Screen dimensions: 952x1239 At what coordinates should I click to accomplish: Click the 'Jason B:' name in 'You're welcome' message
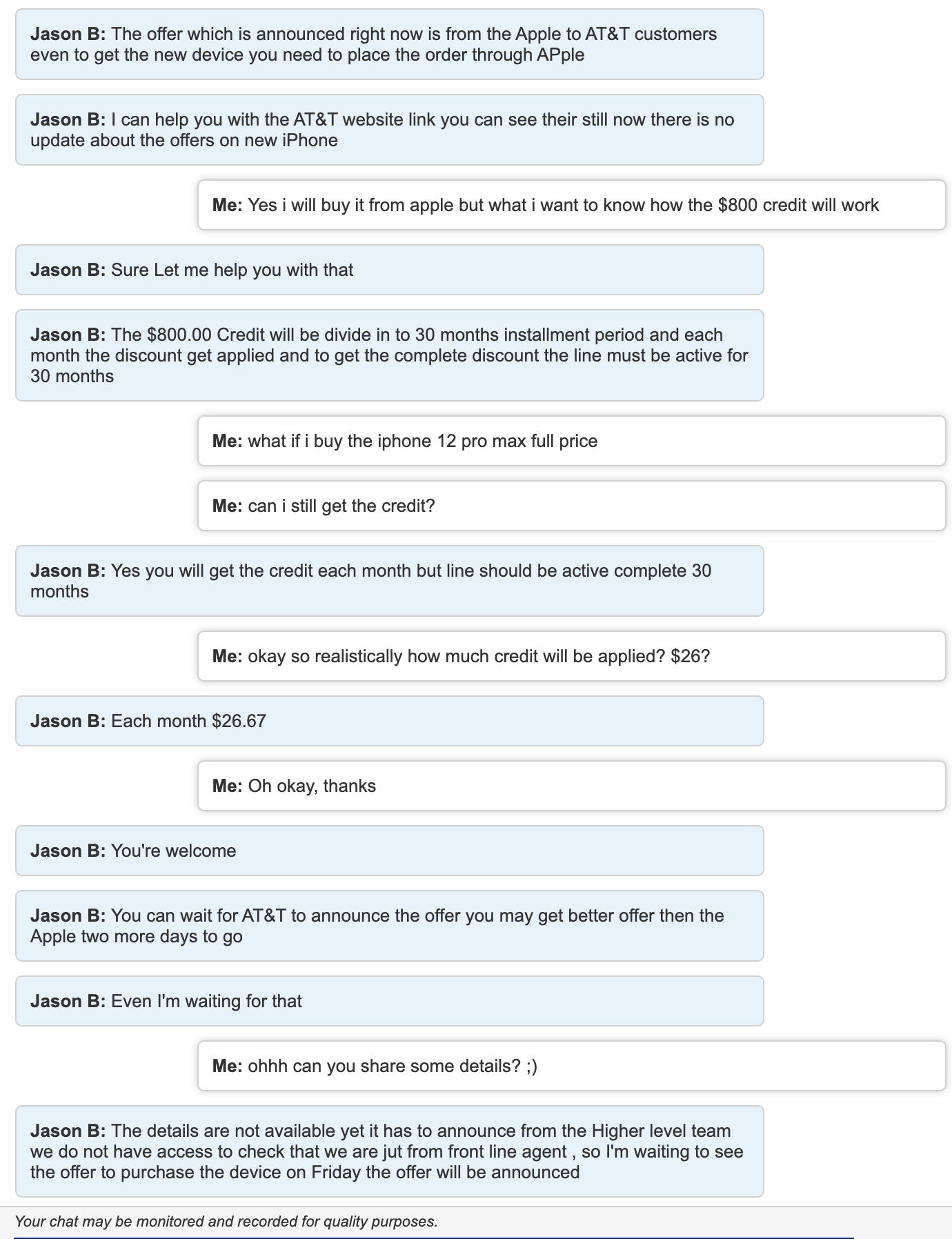(68, 851)
